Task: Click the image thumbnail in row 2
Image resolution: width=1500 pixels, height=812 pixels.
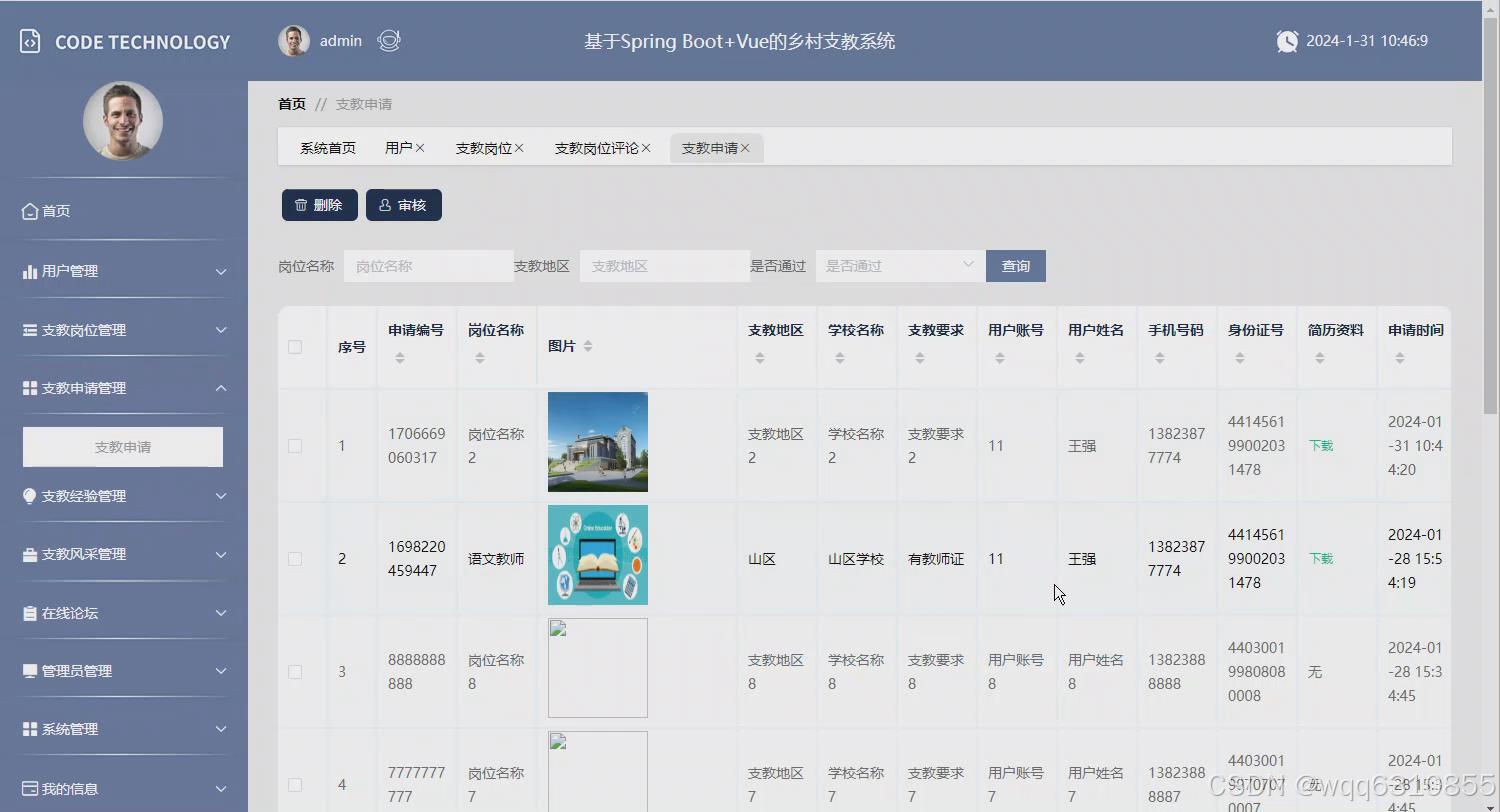Action: point(597,555)
